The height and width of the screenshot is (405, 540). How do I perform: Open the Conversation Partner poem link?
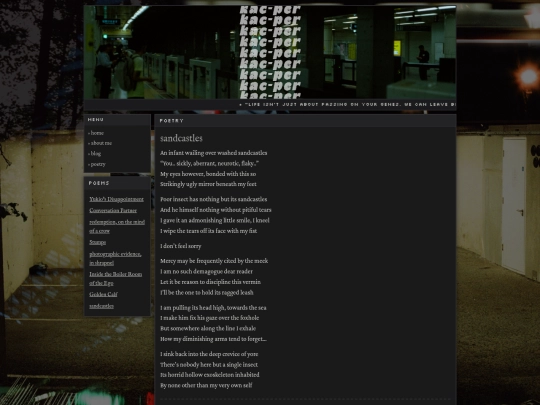[x=113, y=210]
